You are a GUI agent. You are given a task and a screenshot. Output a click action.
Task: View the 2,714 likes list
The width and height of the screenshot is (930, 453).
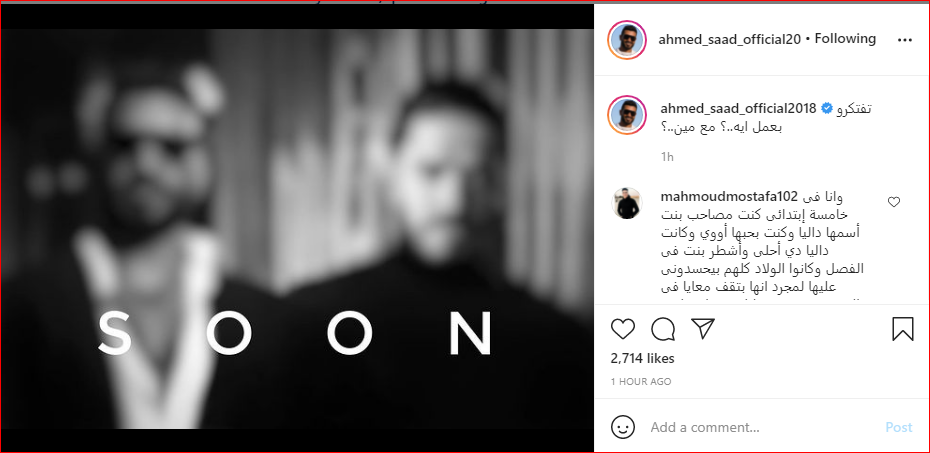click(x=642, y=359)
